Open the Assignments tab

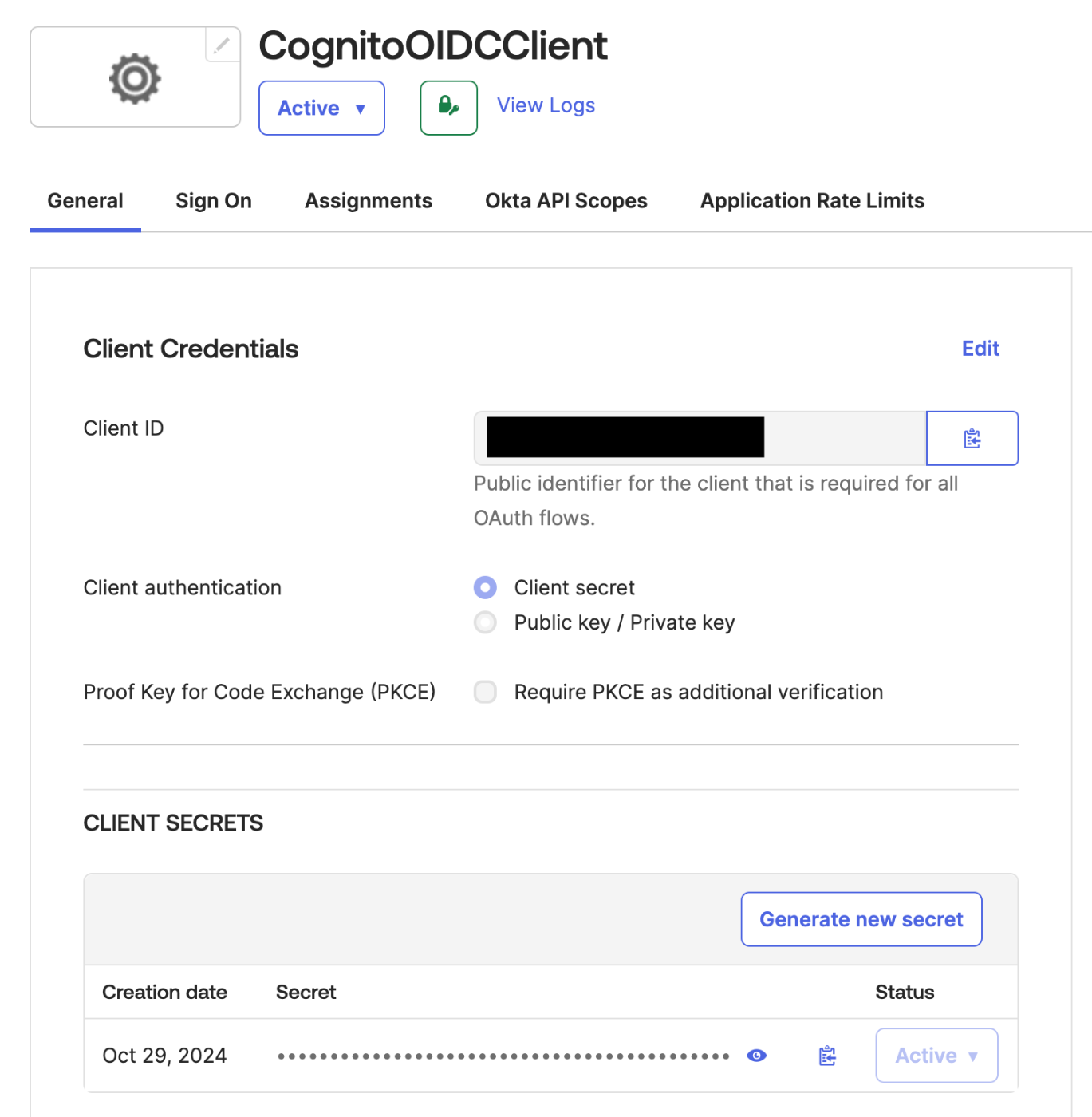tap(369, 201)
